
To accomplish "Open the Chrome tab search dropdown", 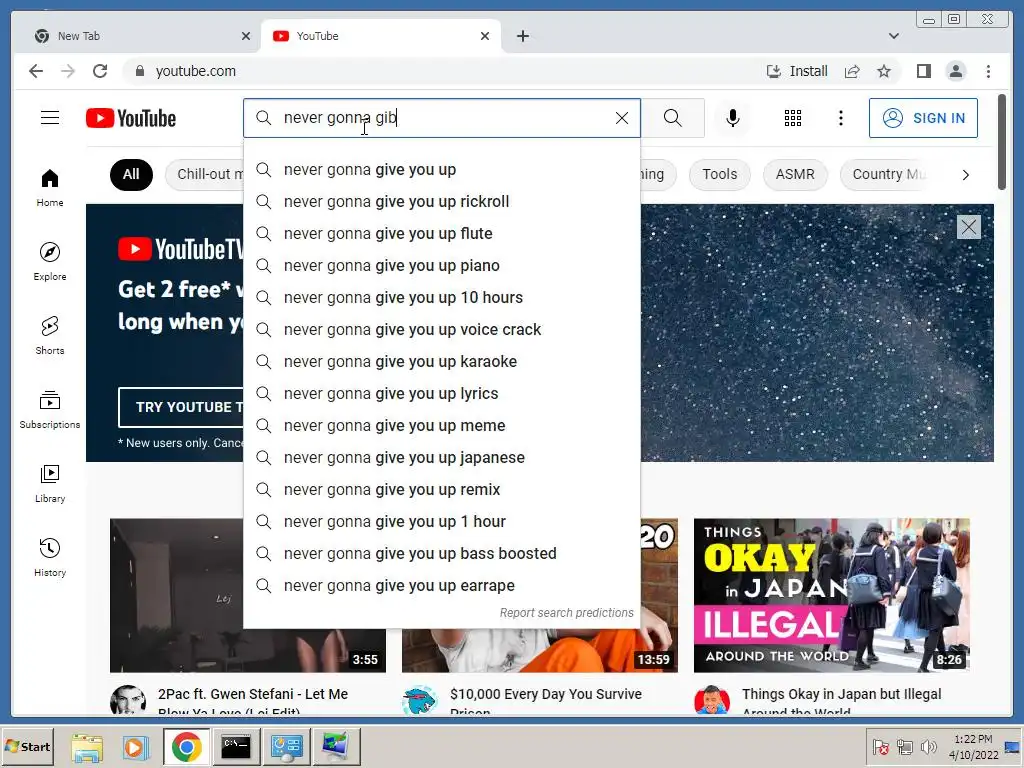I will [893, 36].
